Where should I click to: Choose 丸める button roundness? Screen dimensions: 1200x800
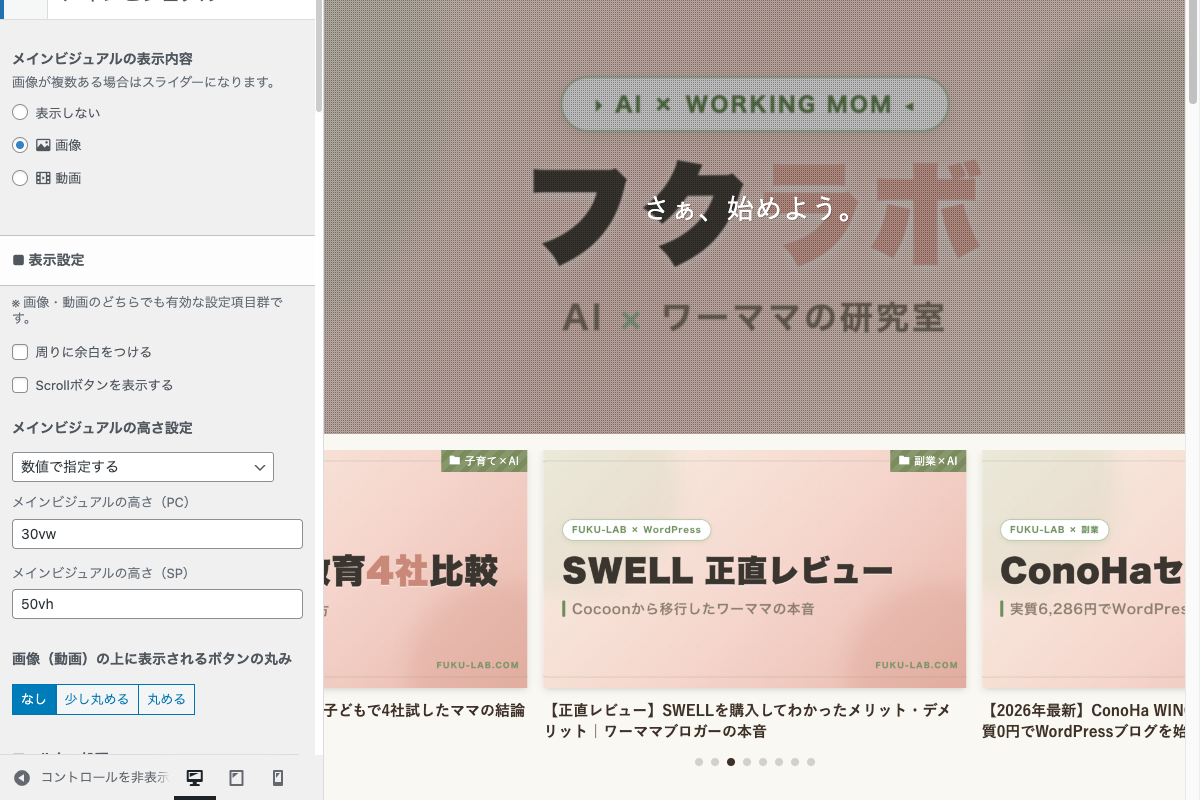pos(166,700)
